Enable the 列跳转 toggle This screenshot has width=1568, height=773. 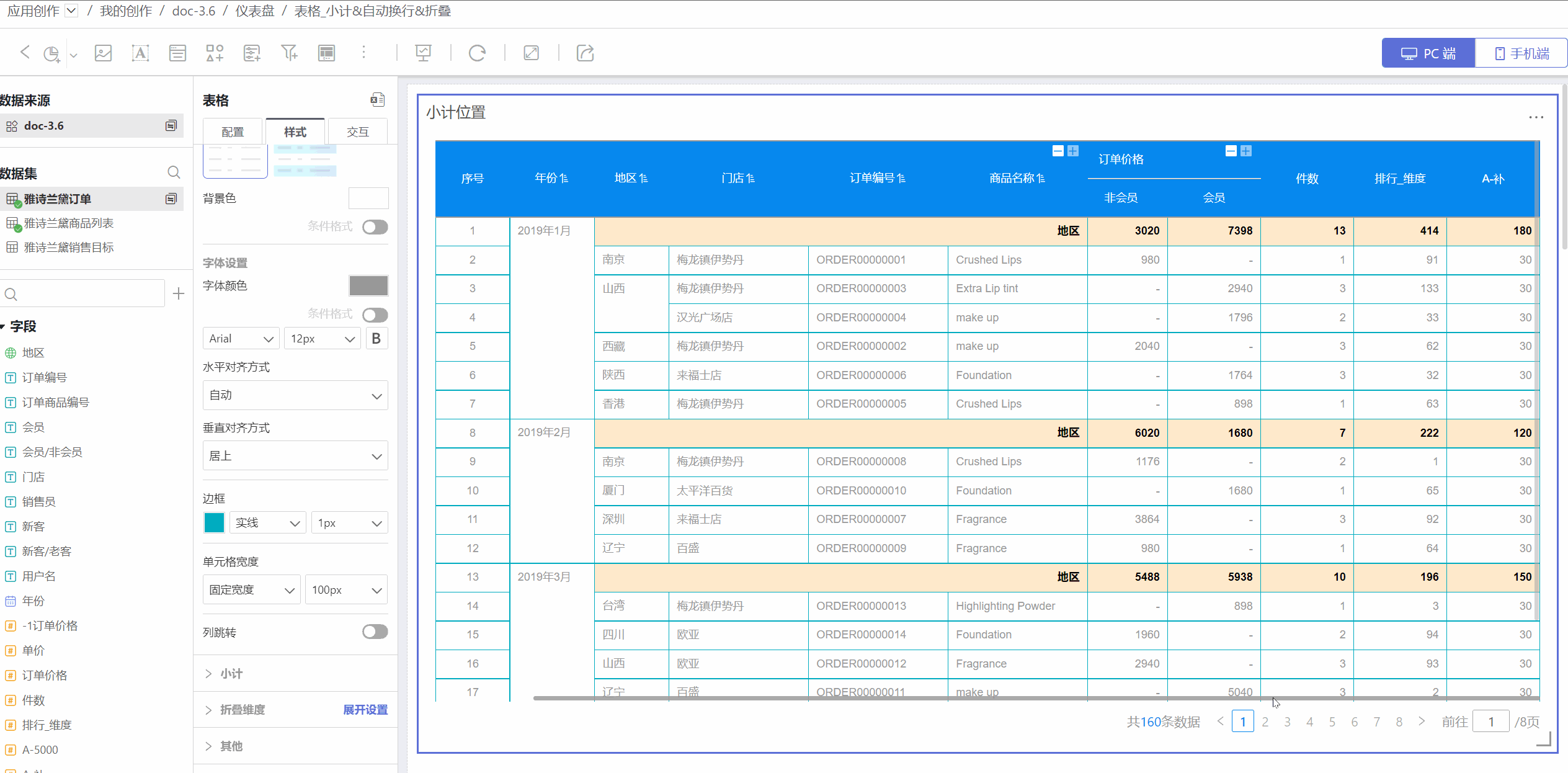tap(375, 632)
